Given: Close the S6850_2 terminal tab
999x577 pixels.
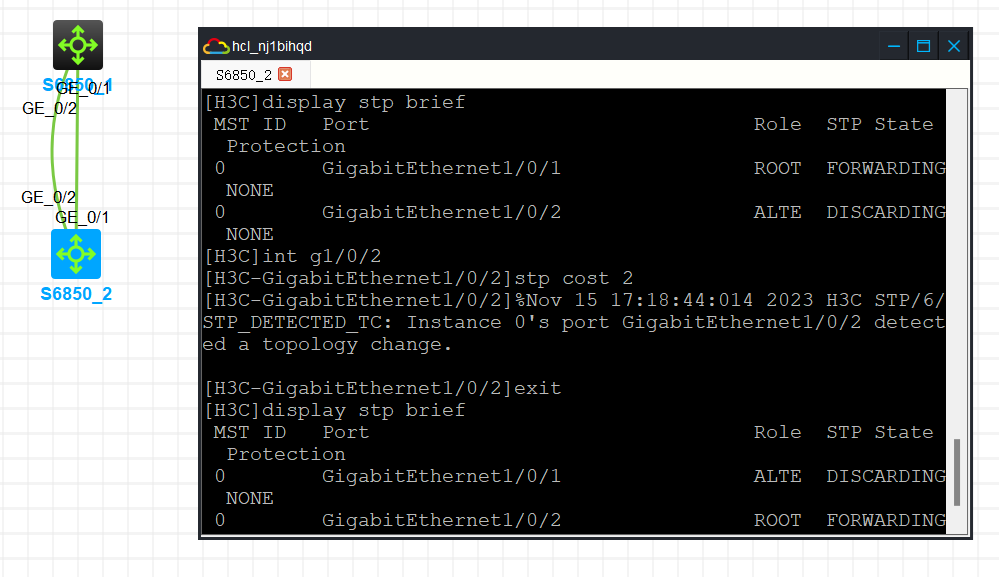Looking at the screenshot, I should pos(285,75).
